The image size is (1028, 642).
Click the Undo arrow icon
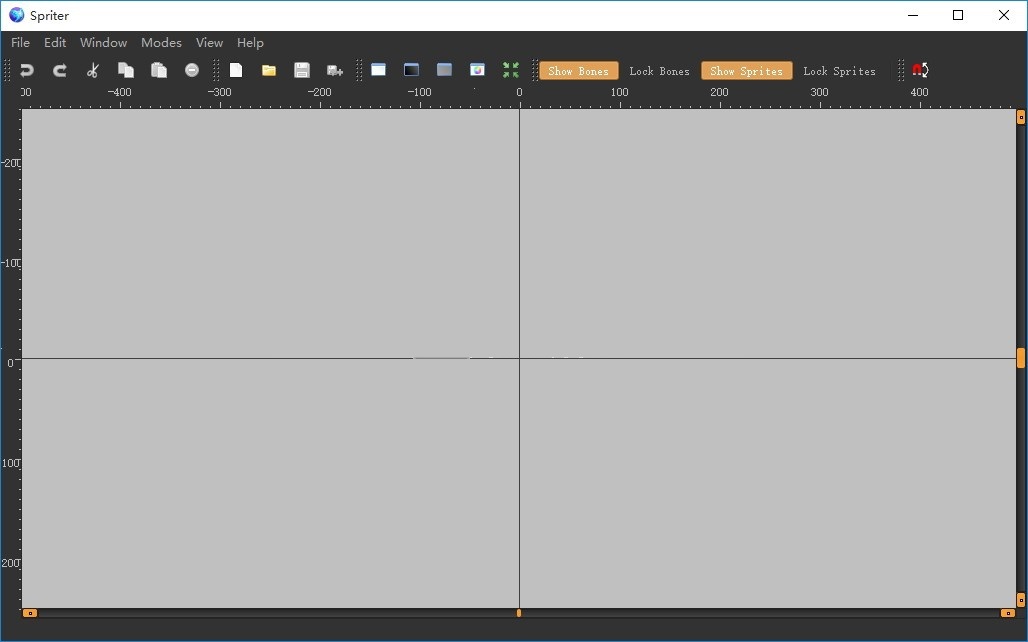(27, 70)
